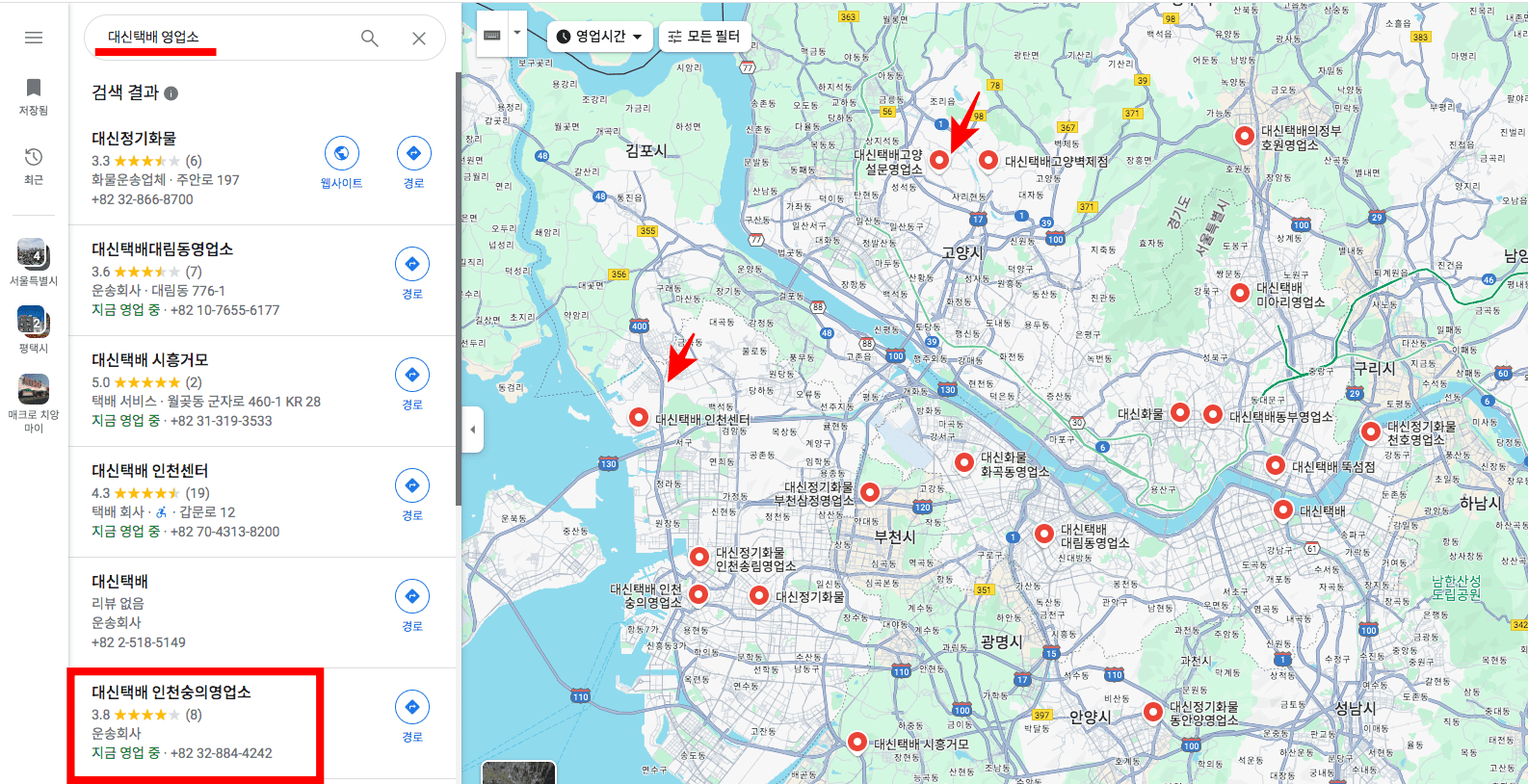Open the 모든 필터 all filters button
Image resolution: width=1528 pixels, height=784 pixels.
(704, 37)
